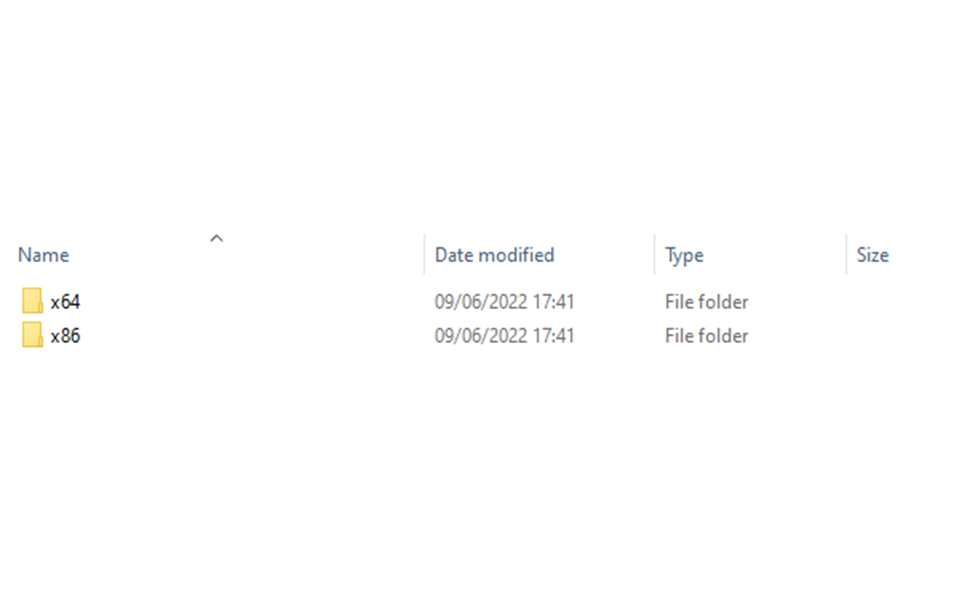970x600 pixels.
Task: Click divider between Date modified and Type
Action: (x=655, y=254)
